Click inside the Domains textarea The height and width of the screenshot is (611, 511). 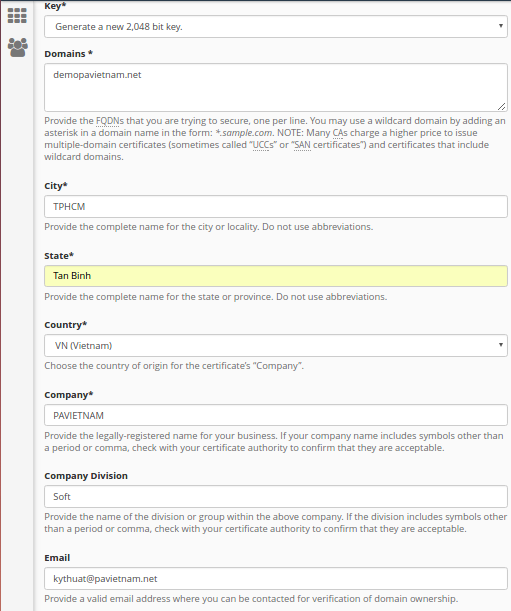coord(276,88)
